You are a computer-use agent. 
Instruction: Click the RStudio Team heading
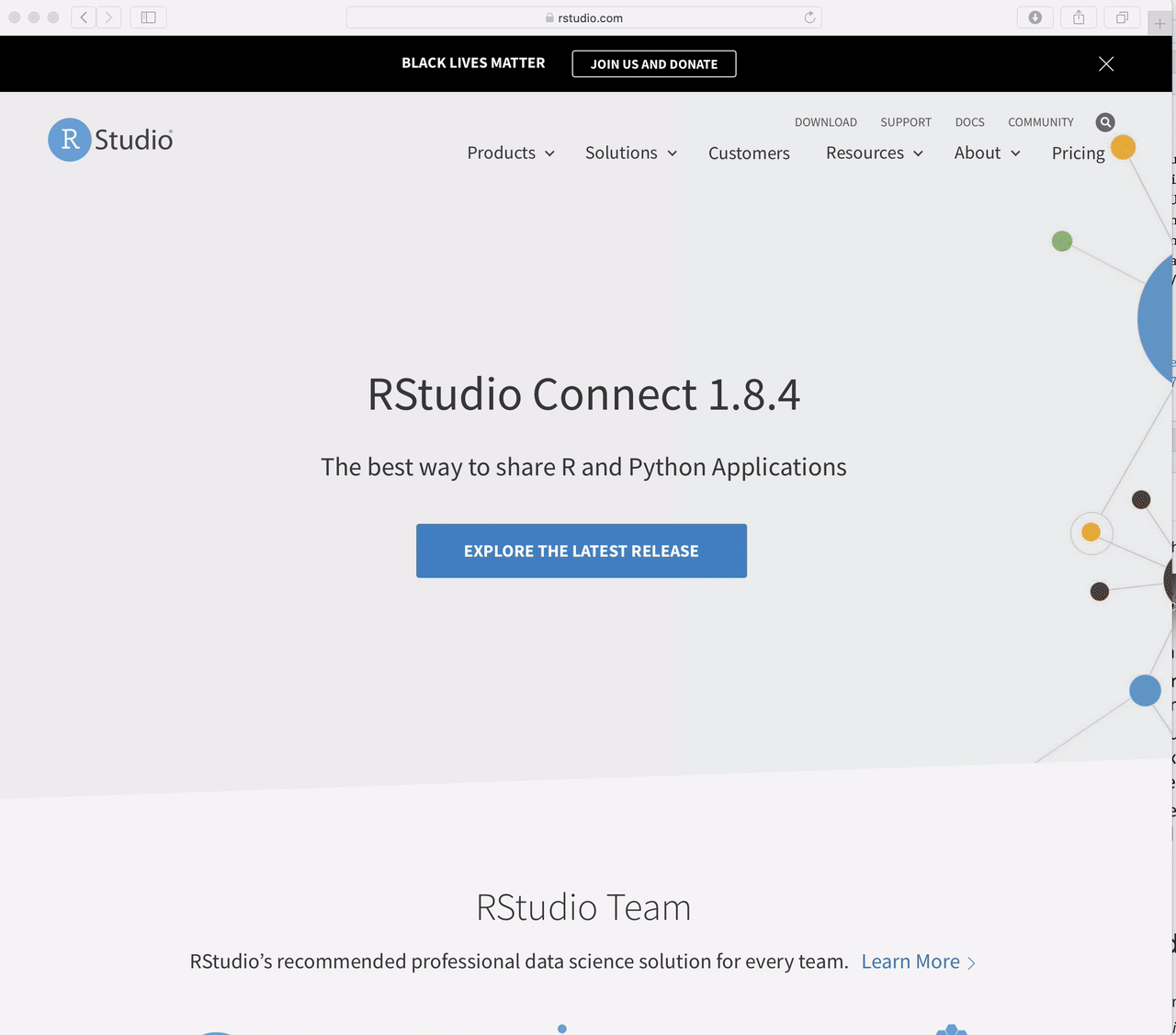pos(583,907)
